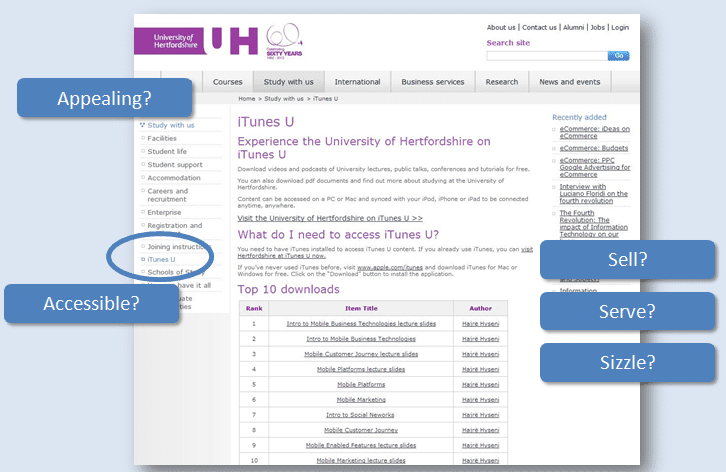Select the Research navigation tab
726x472 pixels.
coord(502,82)
